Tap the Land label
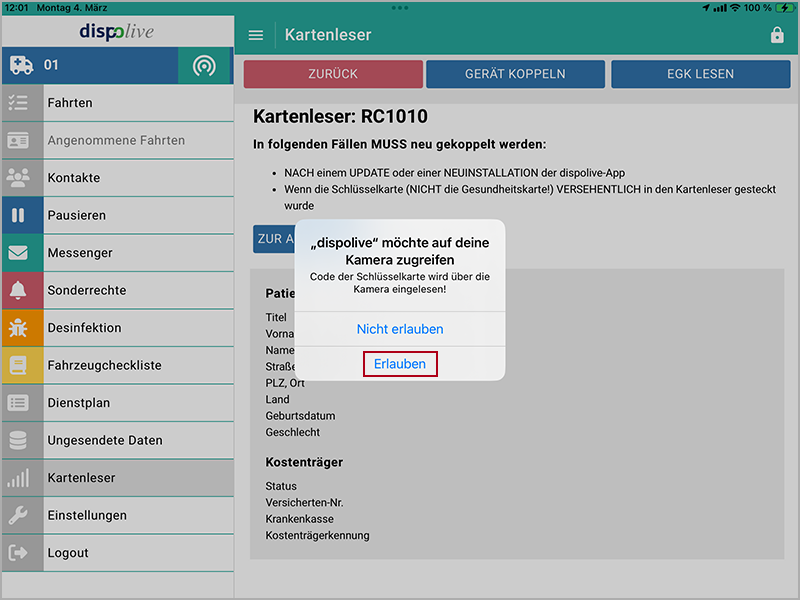The height and width of the screenshot is (600, 800). 278,399
